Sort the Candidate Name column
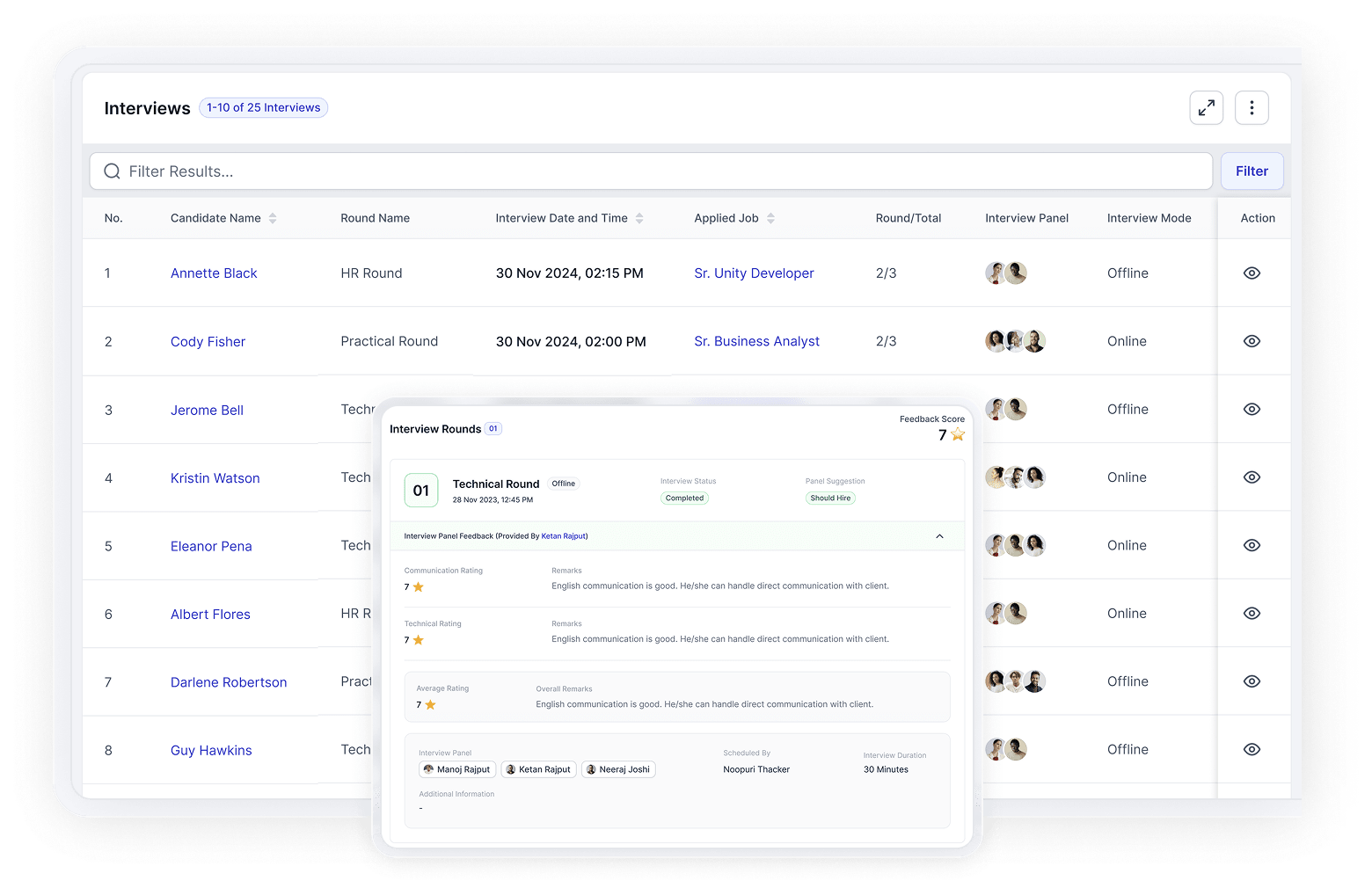This screenshot has height=888, width=1372. 274,217
